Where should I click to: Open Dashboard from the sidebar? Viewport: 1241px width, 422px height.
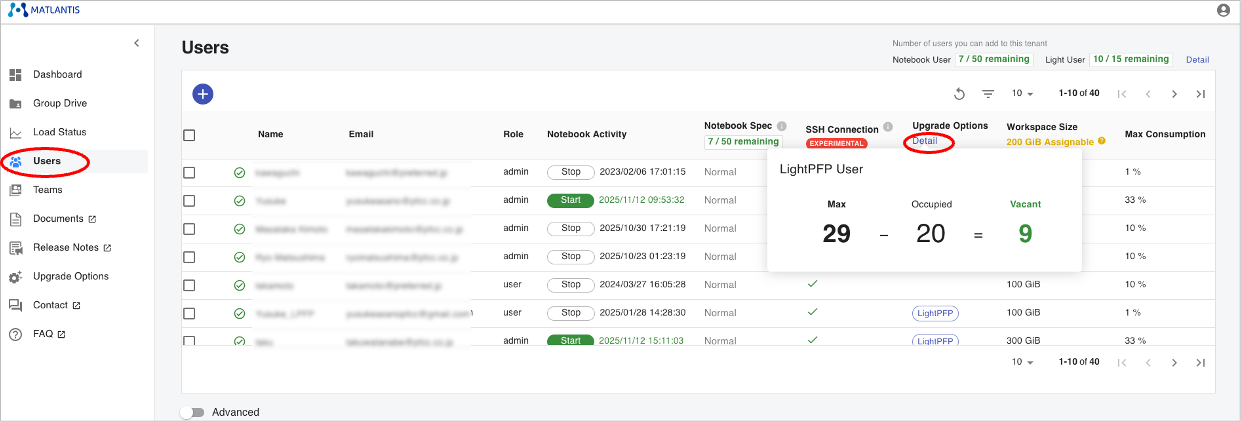[57, 75]
